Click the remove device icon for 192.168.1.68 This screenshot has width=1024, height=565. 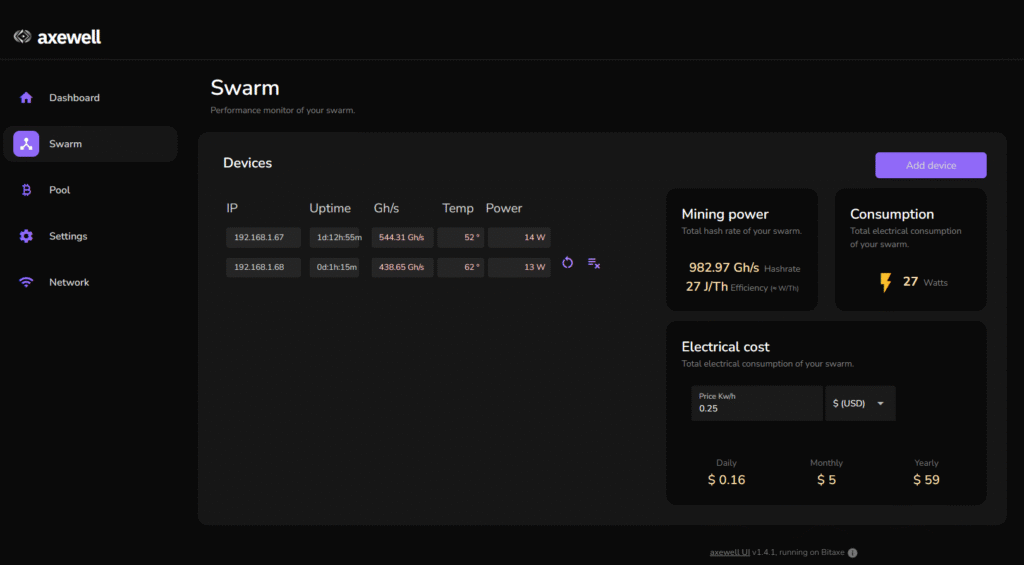coord(594,263)
